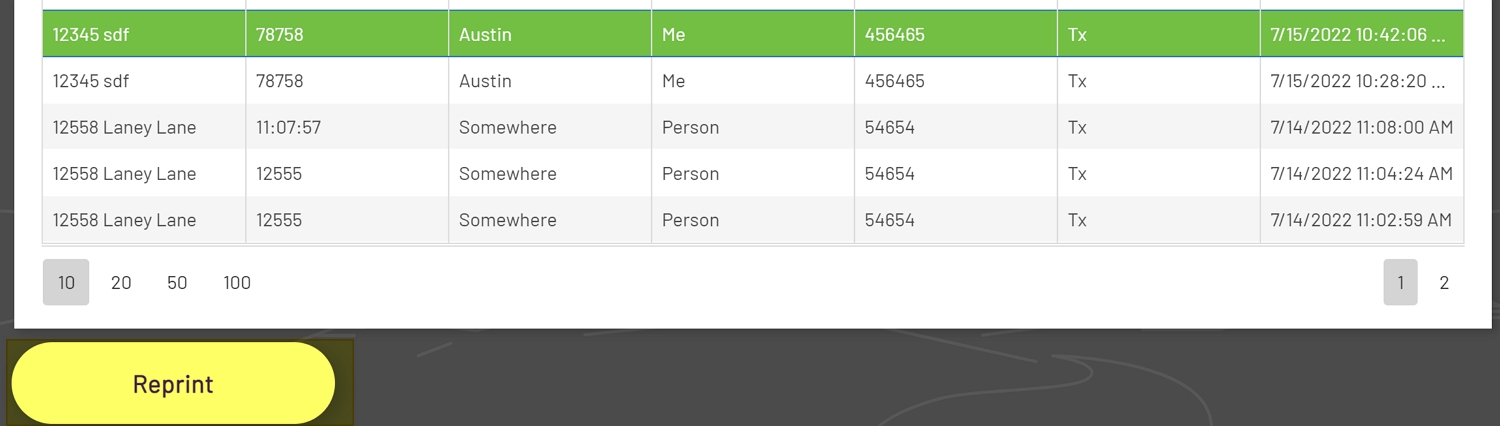
Task: Click Austin in the highlighted green row
Action: pos(485,35)
